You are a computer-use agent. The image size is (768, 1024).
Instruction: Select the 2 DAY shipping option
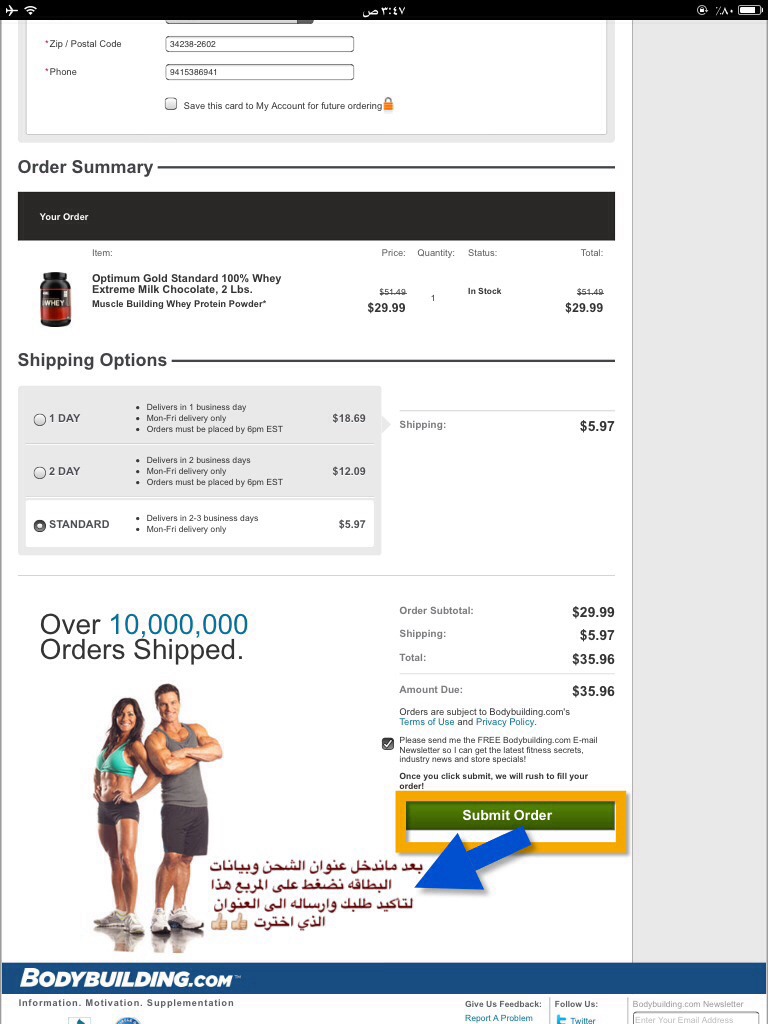pos(40,472)
